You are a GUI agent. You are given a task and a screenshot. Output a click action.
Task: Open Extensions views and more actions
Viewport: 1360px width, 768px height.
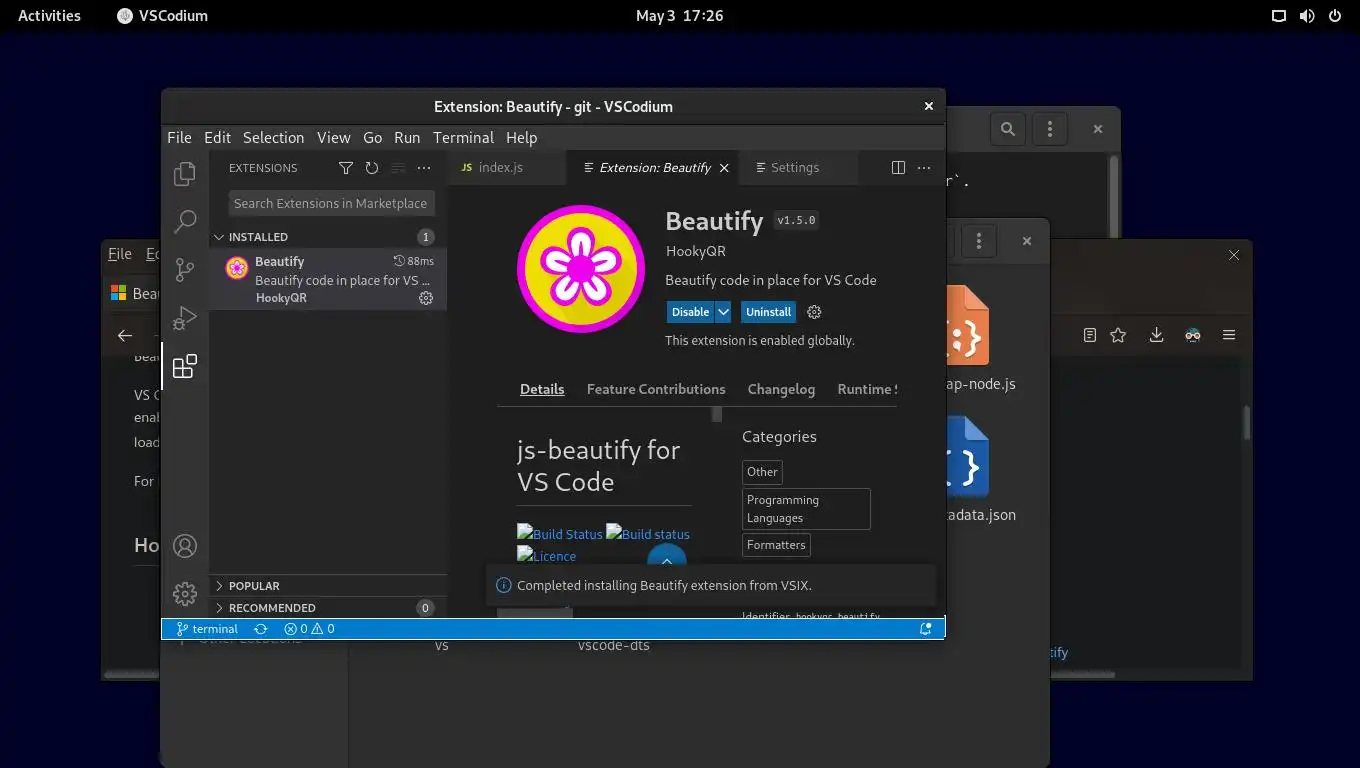(x=424, y=168)
